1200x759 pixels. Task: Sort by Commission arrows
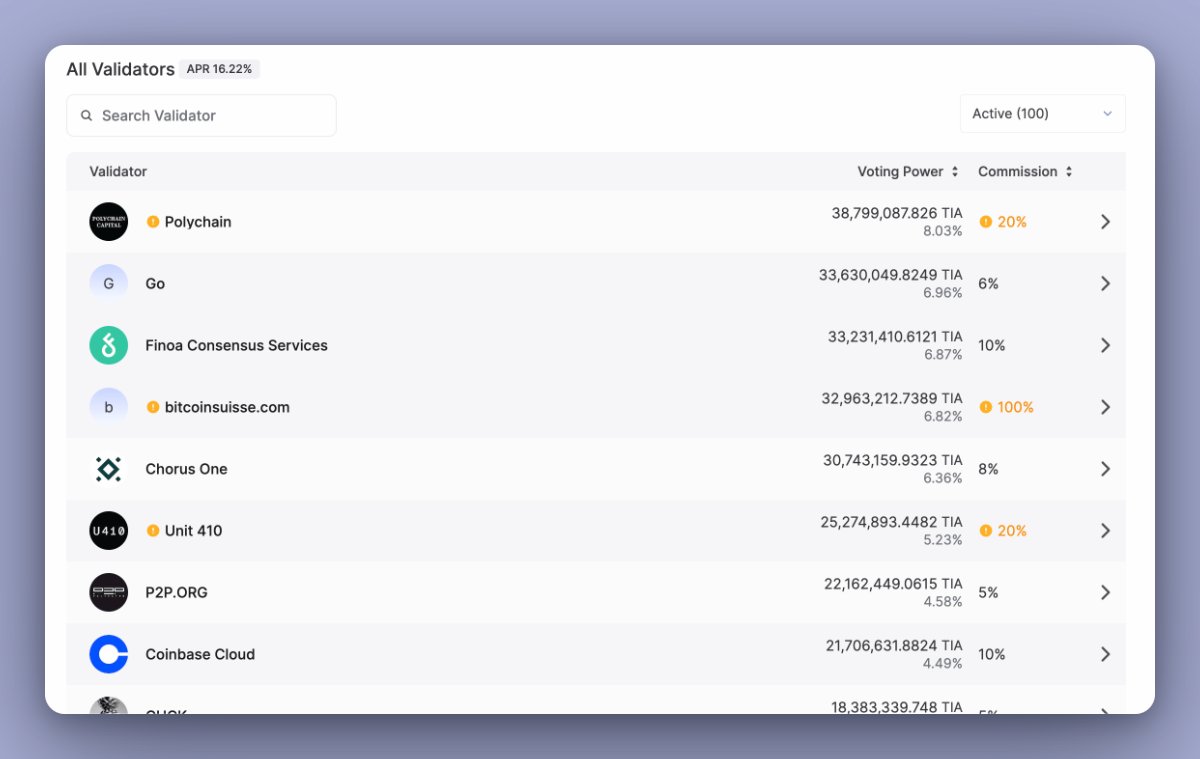[x=1069, y=172]
